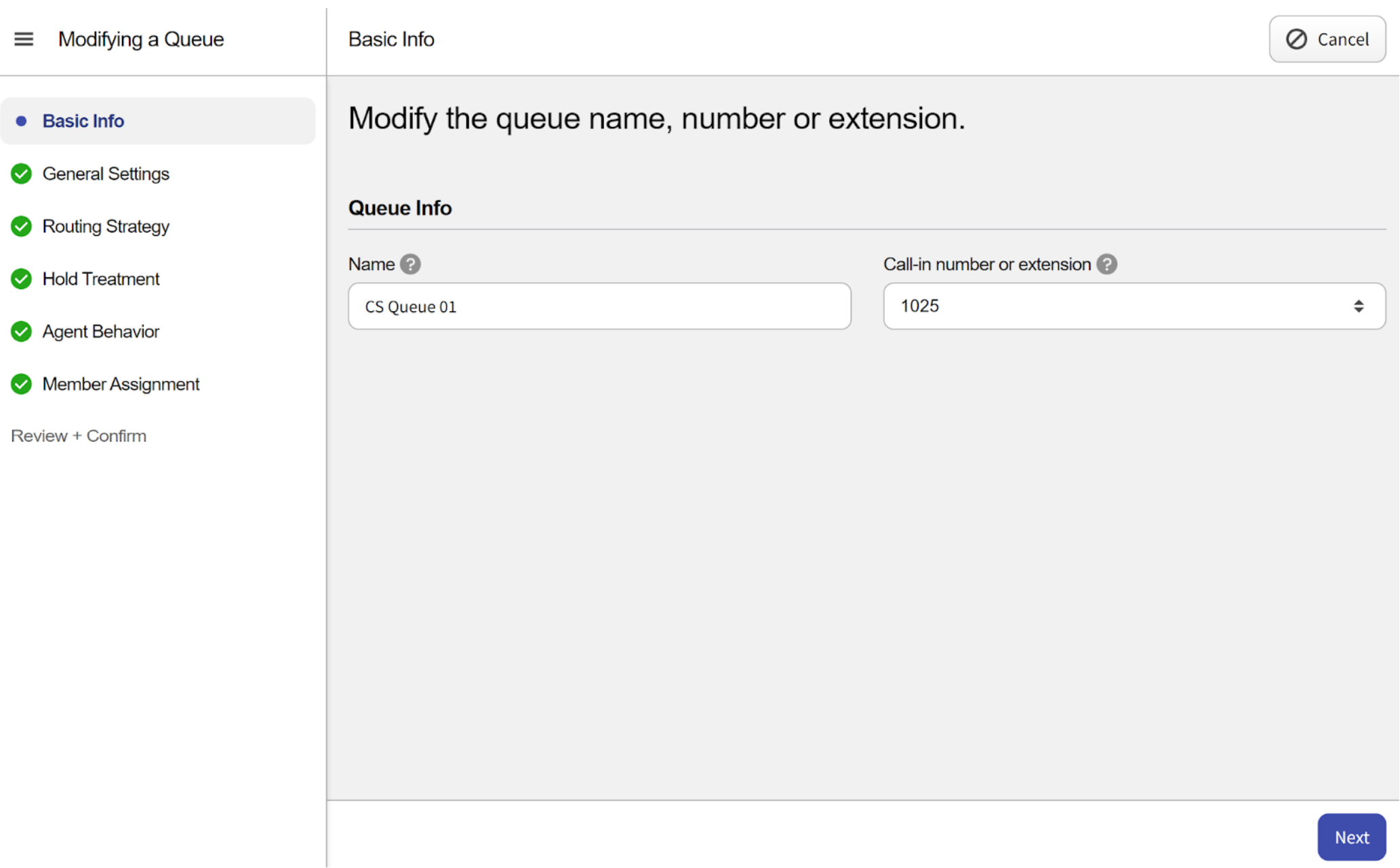Screen dimensions: 1400x868
Task: Switch to the Agent Behavior step
Action: pyautogui.click(x=101, y=332)
